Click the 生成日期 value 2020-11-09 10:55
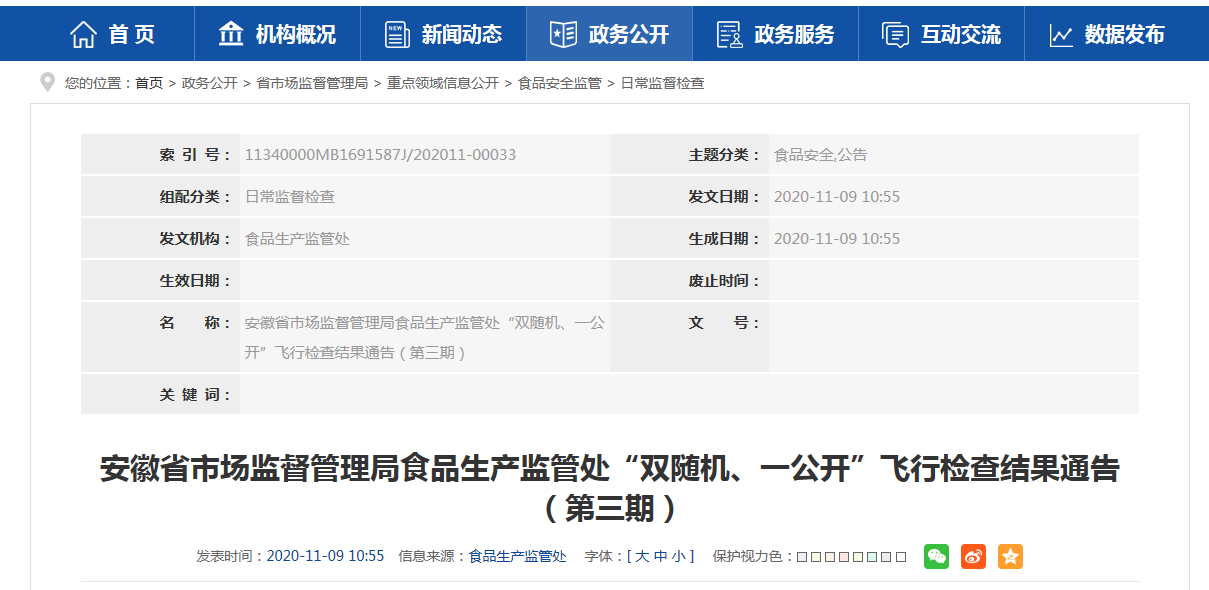 point(837,239)
